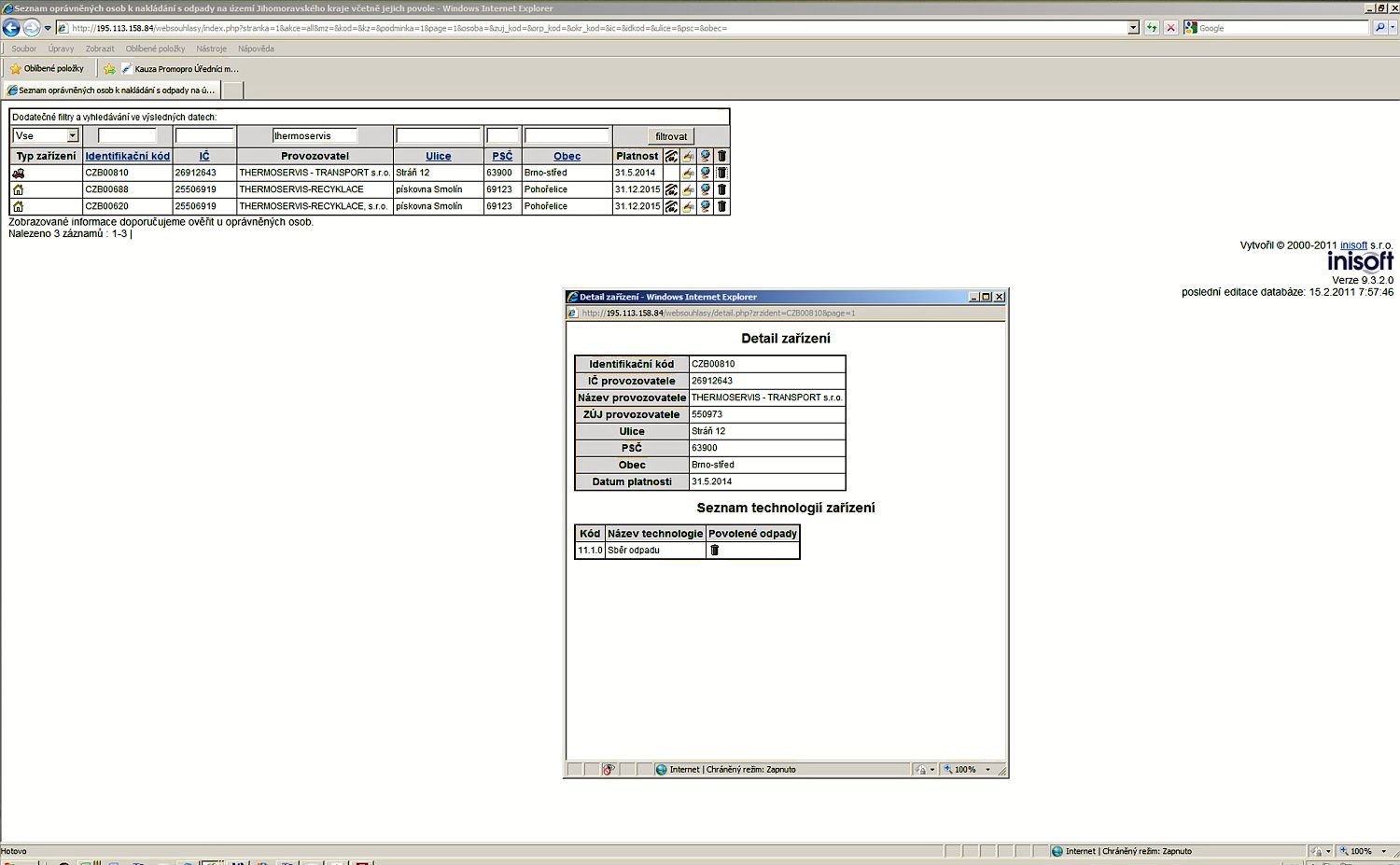Sort by IČ column link
Viewport: 1400px width, 865px height.
[204, 156]
